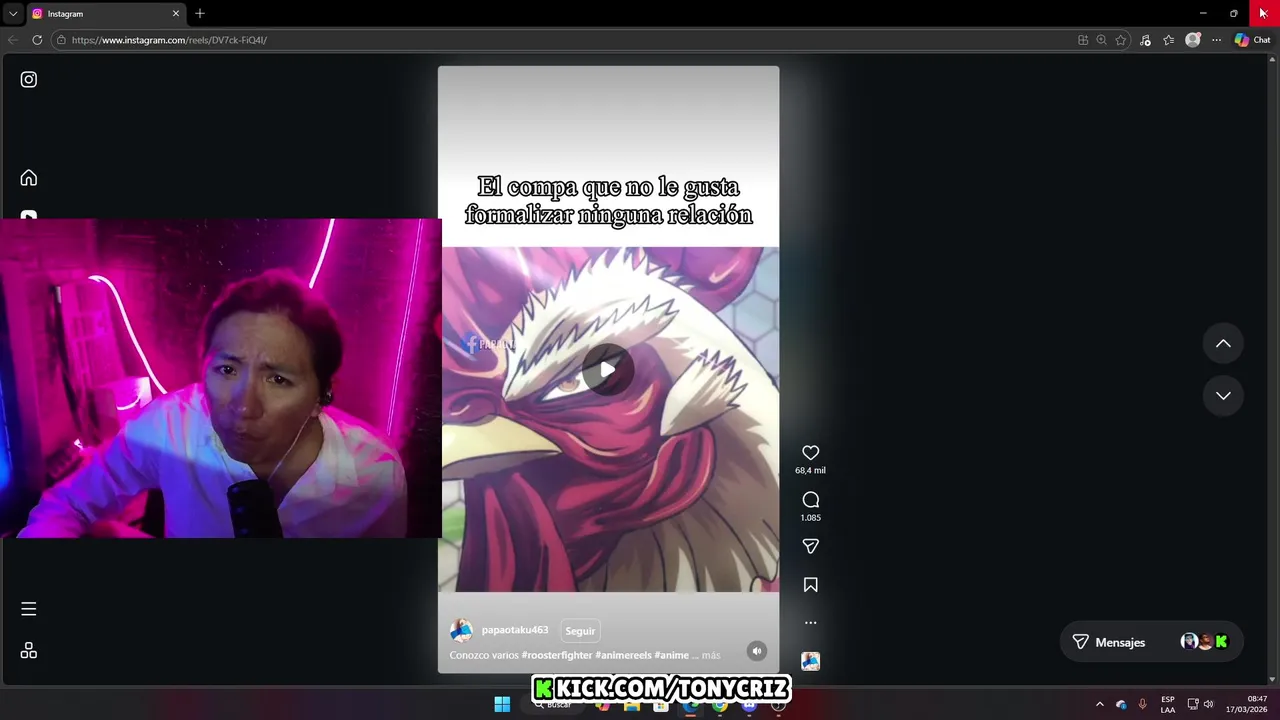Click the browser address bar URL
Screen dimensions: 1280x720
click(169, 40)
